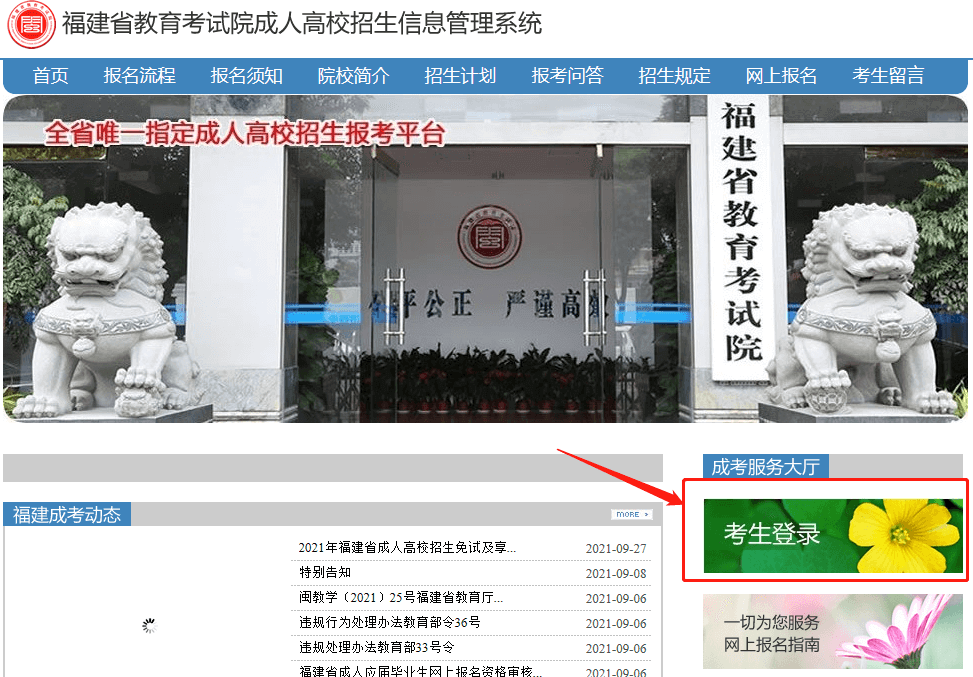Screen dimensions: 973x677
Task: Click the date 2021-09-08
Action: (616, 573)
